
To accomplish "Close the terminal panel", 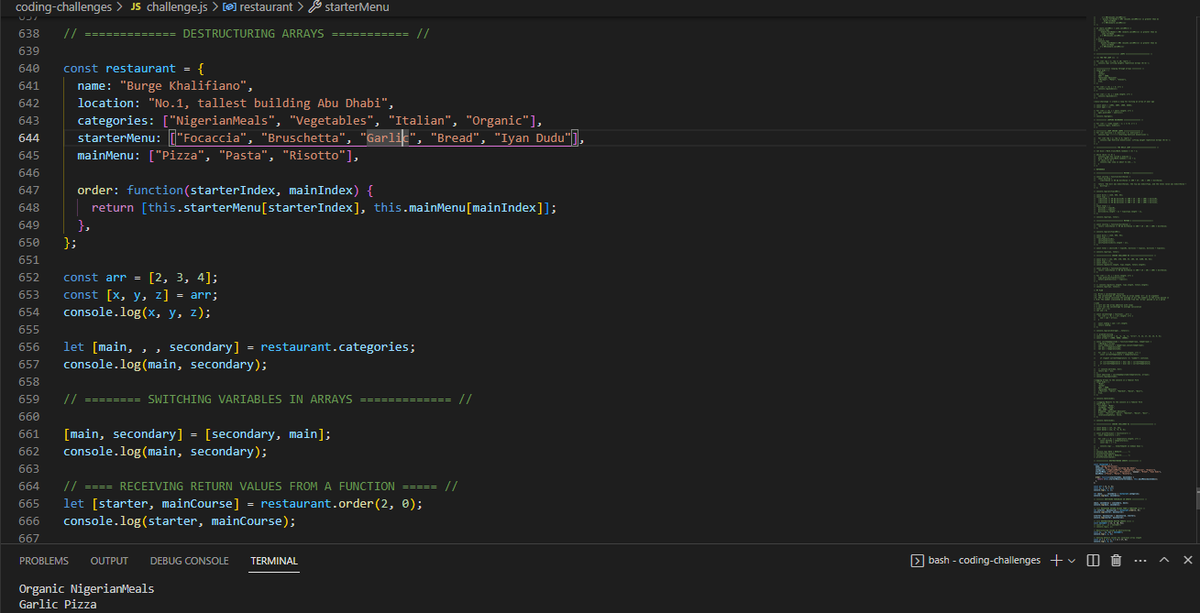I will [1187, 560].
